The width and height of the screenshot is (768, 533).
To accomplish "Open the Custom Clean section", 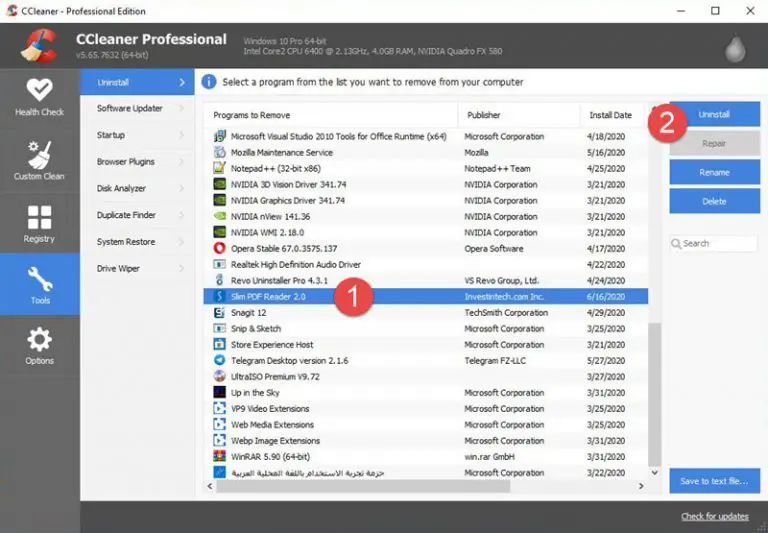I will point(39,161).
